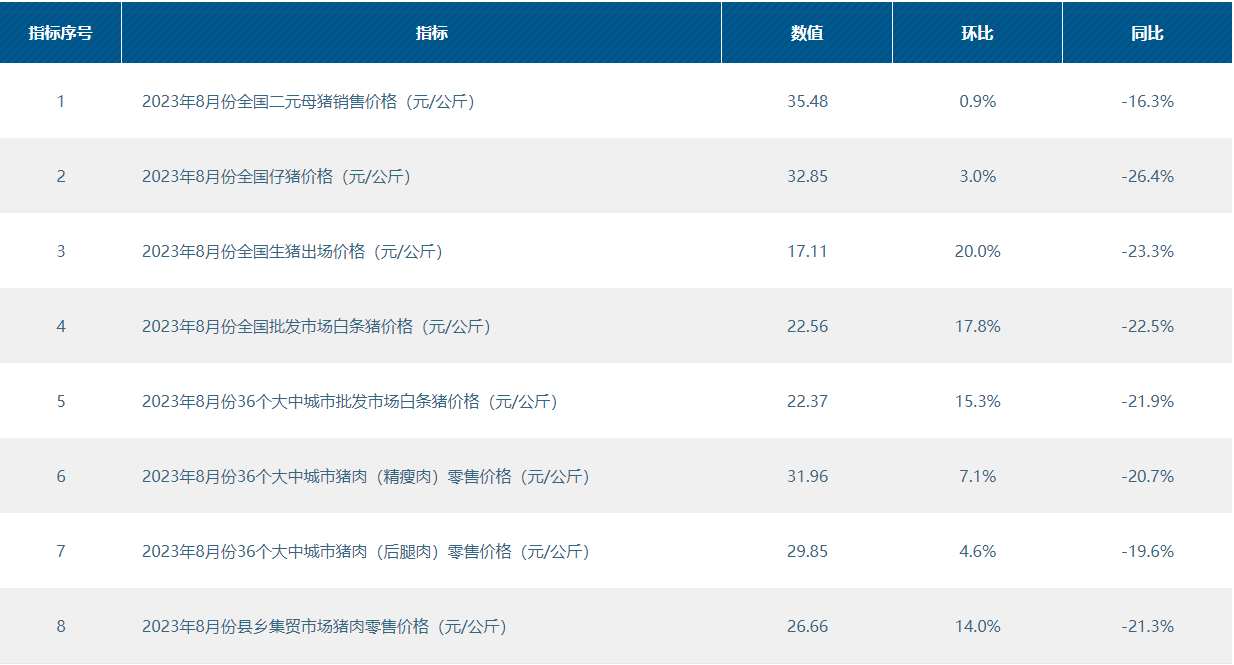1234x665 pixels.
Task: Click the 指标 column header
Action: click(x=431, y=33)
